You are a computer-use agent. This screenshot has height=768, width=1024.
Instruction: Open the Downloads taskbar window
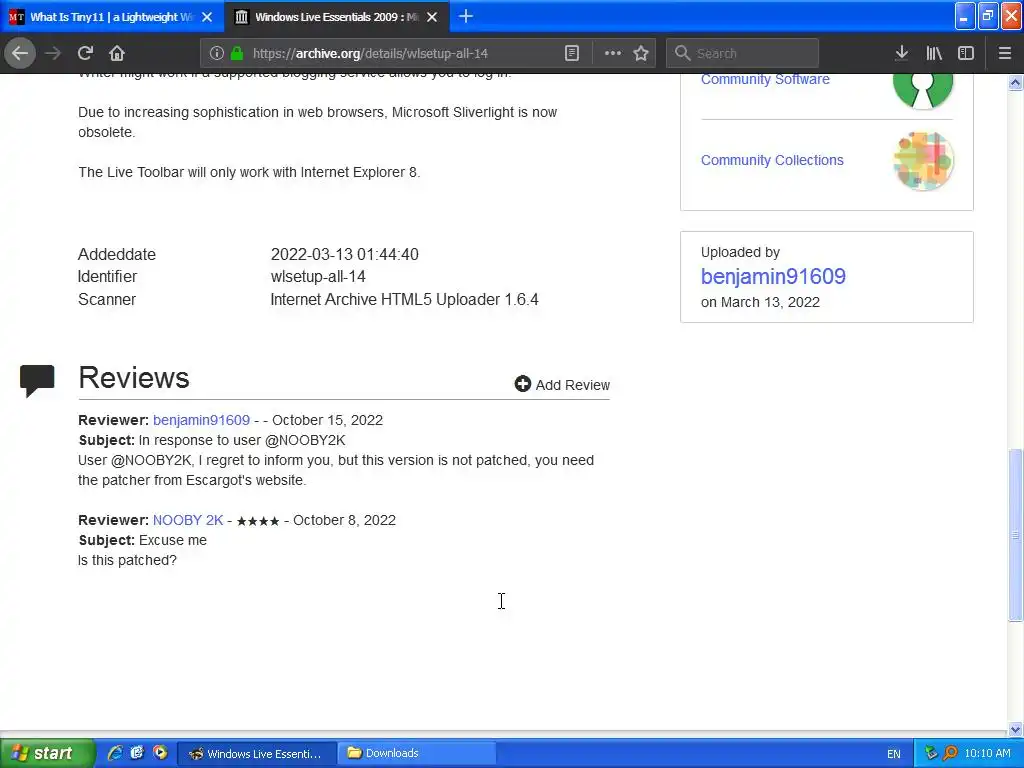[x=417, y=754]
